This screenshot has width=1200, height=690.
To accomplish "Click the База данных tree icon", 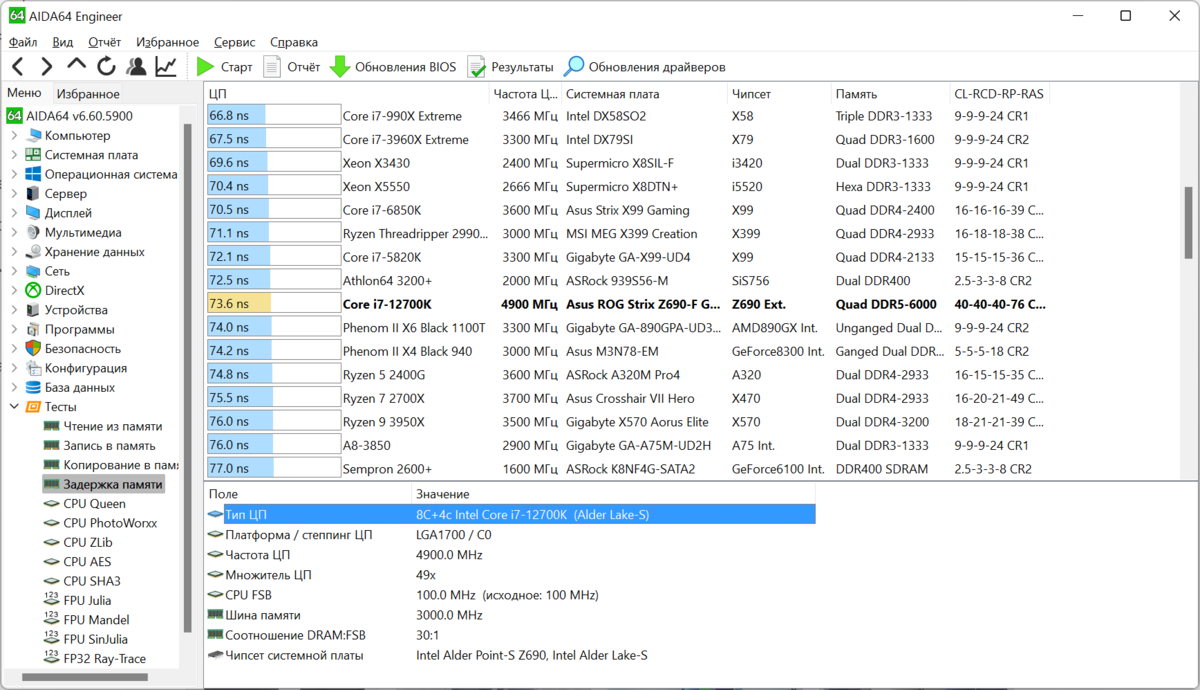I will [34, 387].
